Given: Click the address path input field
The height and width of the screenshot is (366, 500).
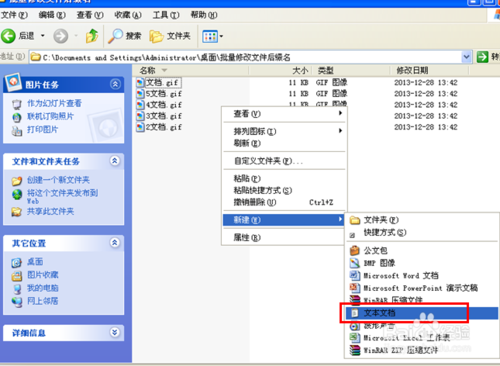Looking at the screenshot, I should click(x=246, y=57).
